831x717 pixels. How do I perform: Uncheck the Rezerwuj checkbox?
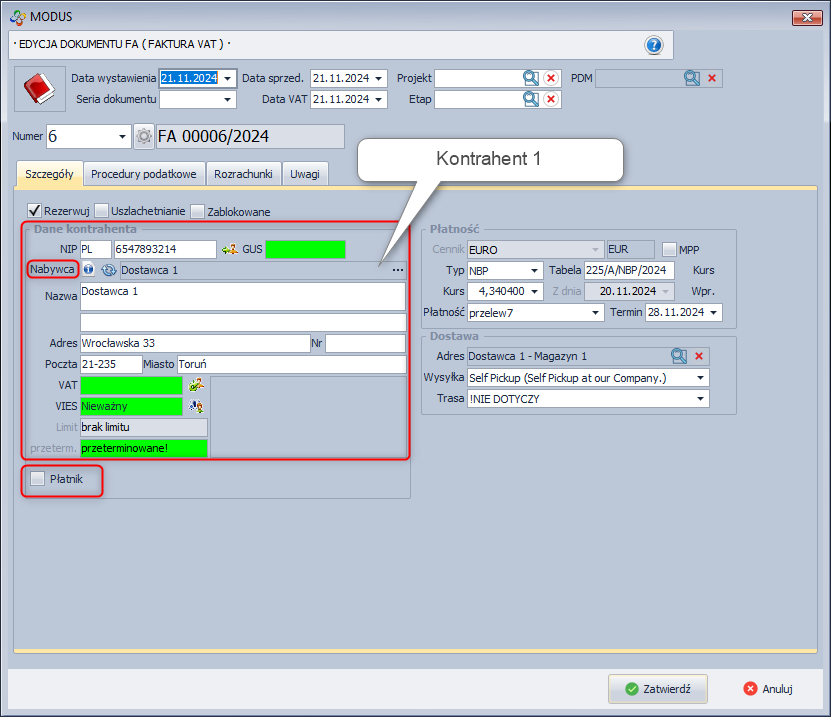(34, 211)
